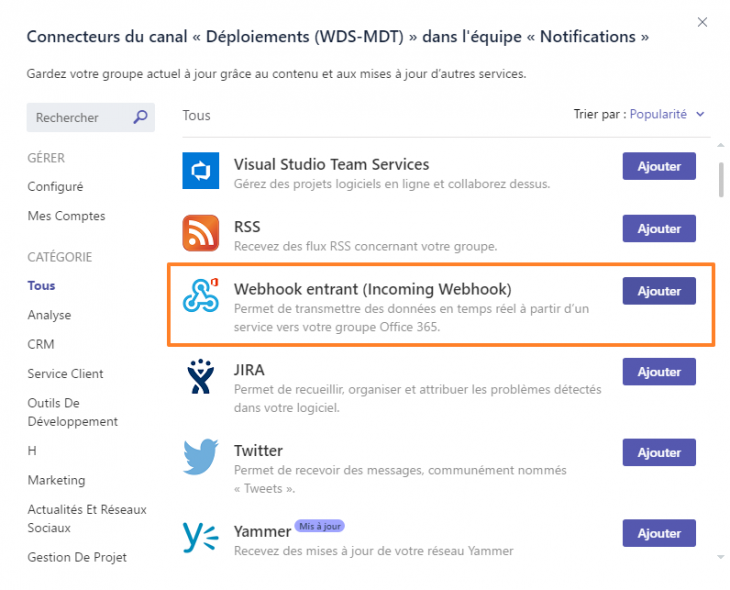The height and width of the screenshot is (590, 730).
Task: Open Mes Comptes in sidebar
Action: pyautogui.click(x=66, y=216)
